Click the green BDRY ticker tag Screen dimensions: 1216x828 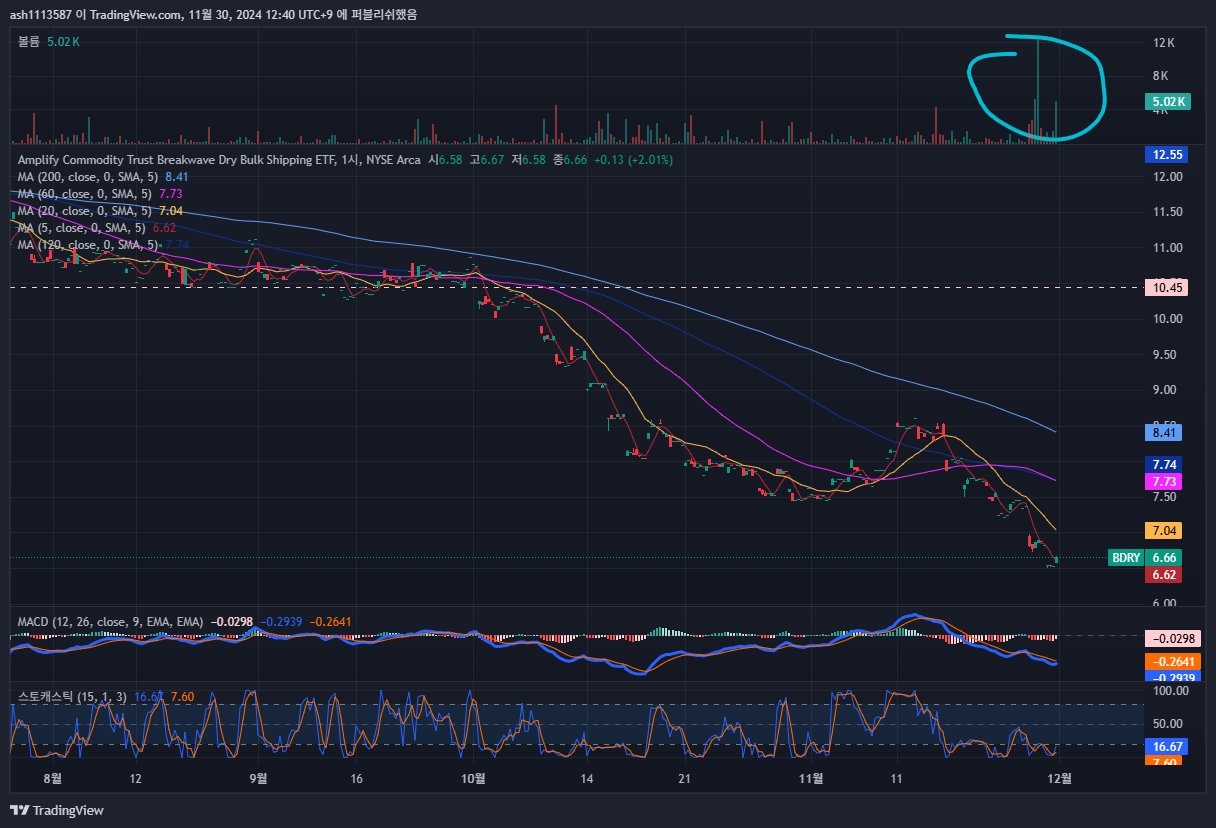pos(1126,558)
